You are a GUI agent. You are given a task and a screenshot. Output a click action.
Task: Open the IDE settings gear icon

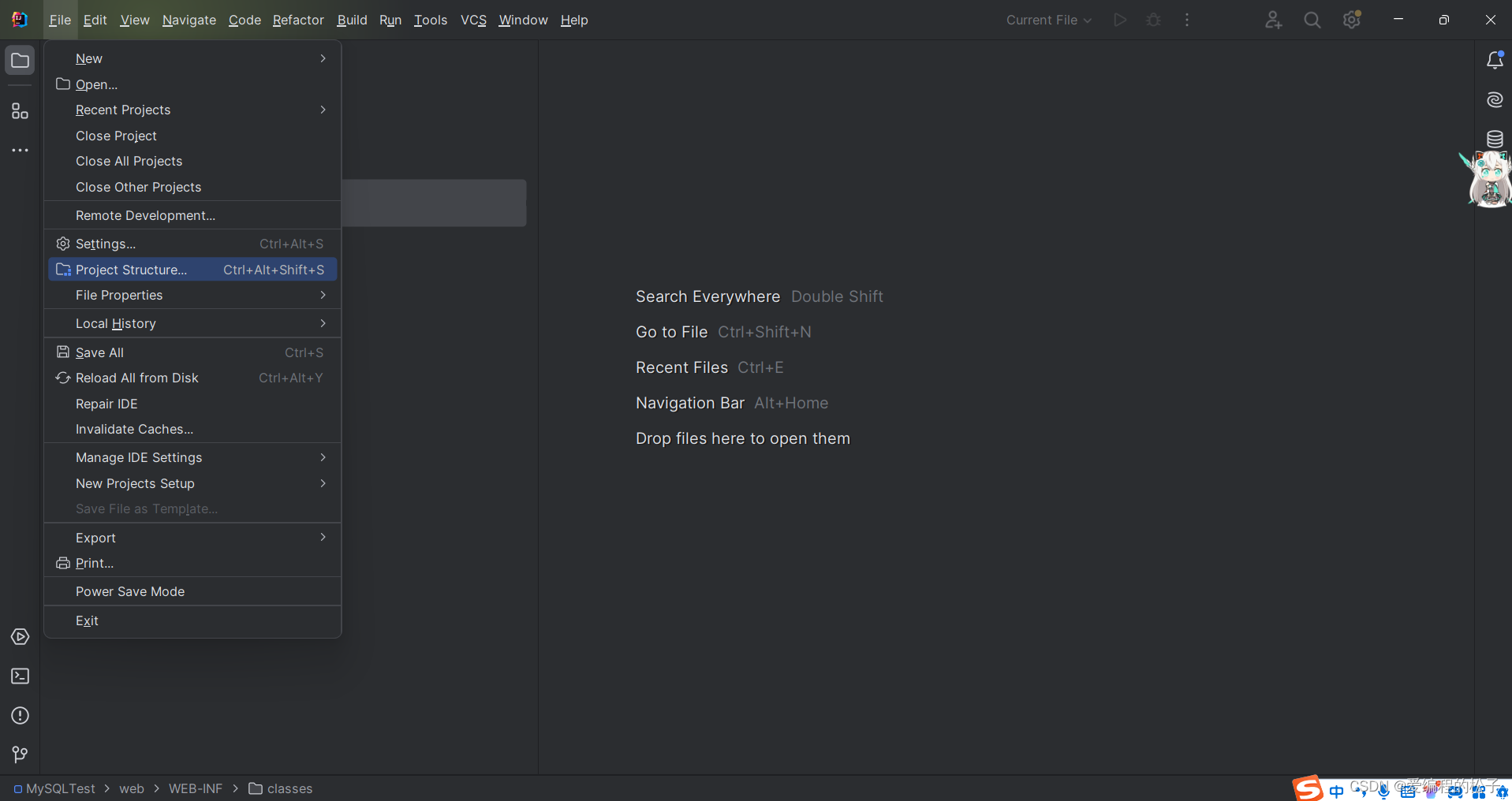1351,20
